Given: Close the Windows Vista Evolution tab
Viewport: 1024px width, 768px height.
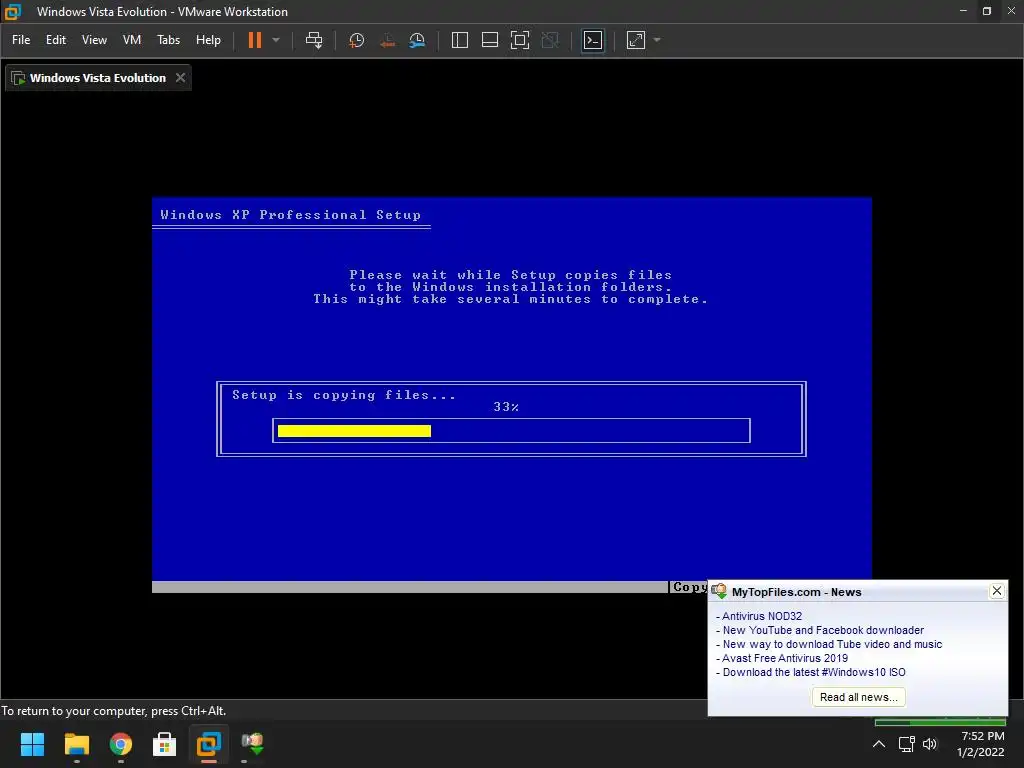Looking at the screenshot, I should [180, 78].
